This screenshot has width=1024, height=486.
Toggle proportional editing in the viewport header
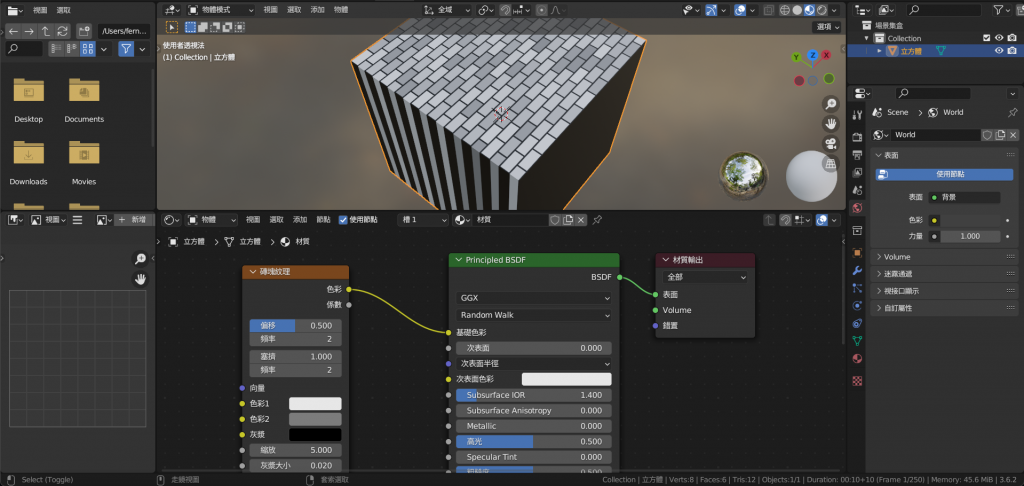(x=541, y=10)
